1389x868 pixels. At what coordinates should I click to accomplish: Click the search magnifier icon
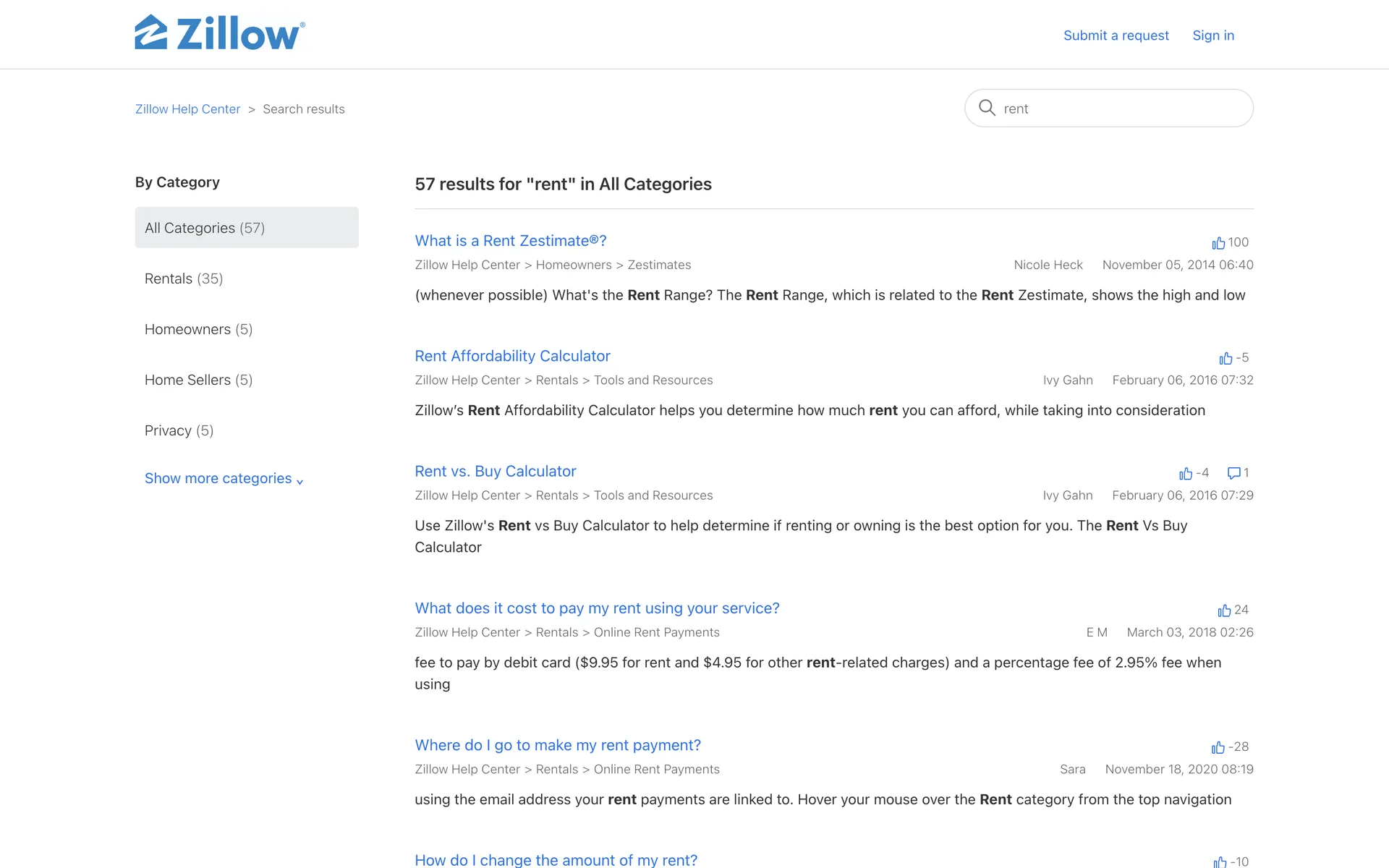click(987, 108)
